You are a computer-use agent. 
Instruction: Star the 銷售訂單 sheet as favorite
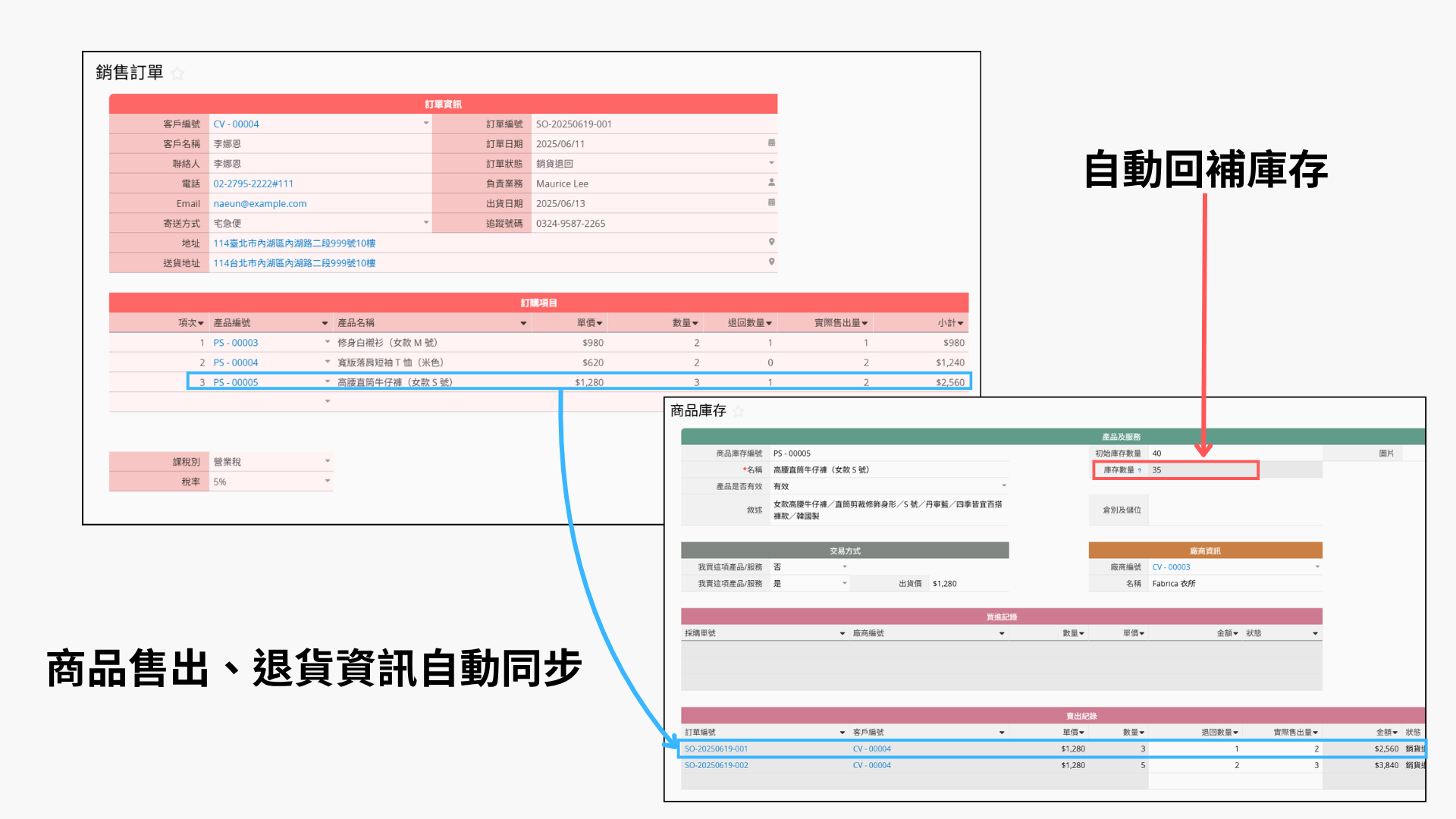point(177,74)
